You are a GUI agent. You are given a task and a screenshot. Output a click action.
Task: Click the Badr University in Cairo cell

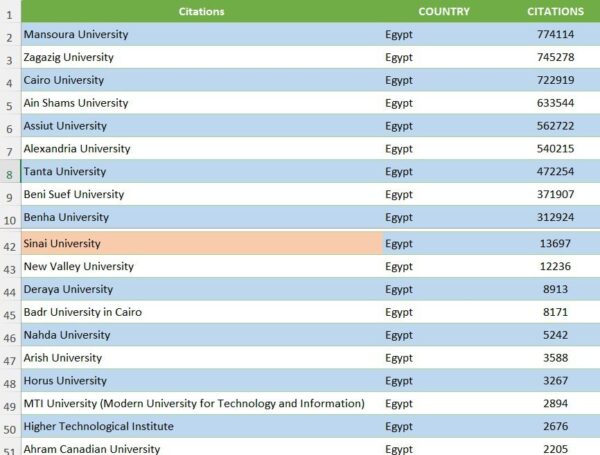click(83, 312)
